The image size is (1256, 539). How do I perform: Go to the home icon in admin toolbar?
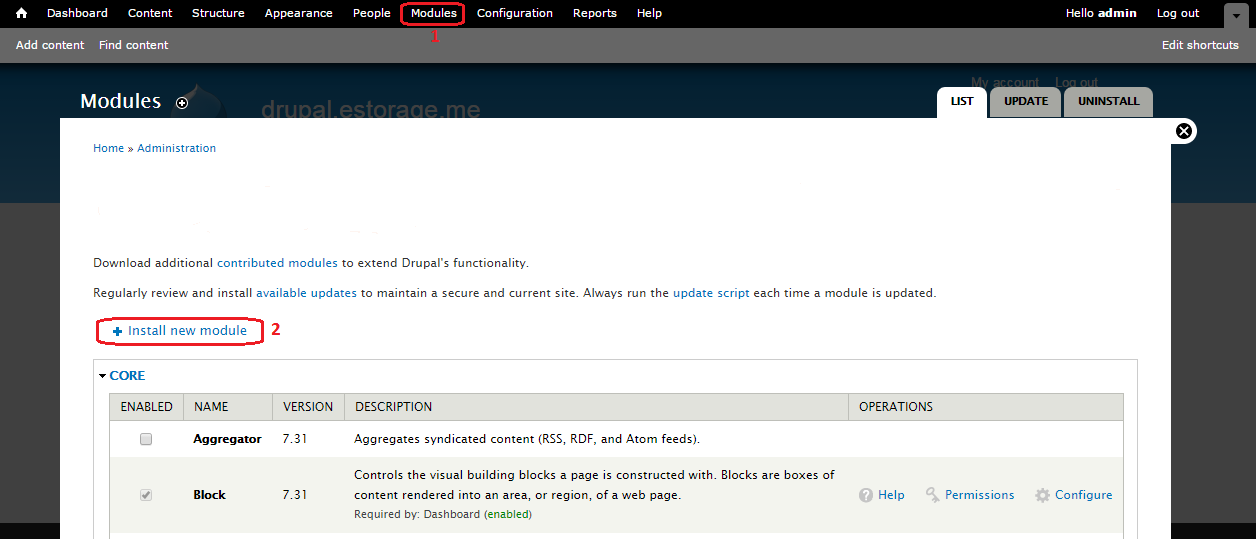point(21,13)
